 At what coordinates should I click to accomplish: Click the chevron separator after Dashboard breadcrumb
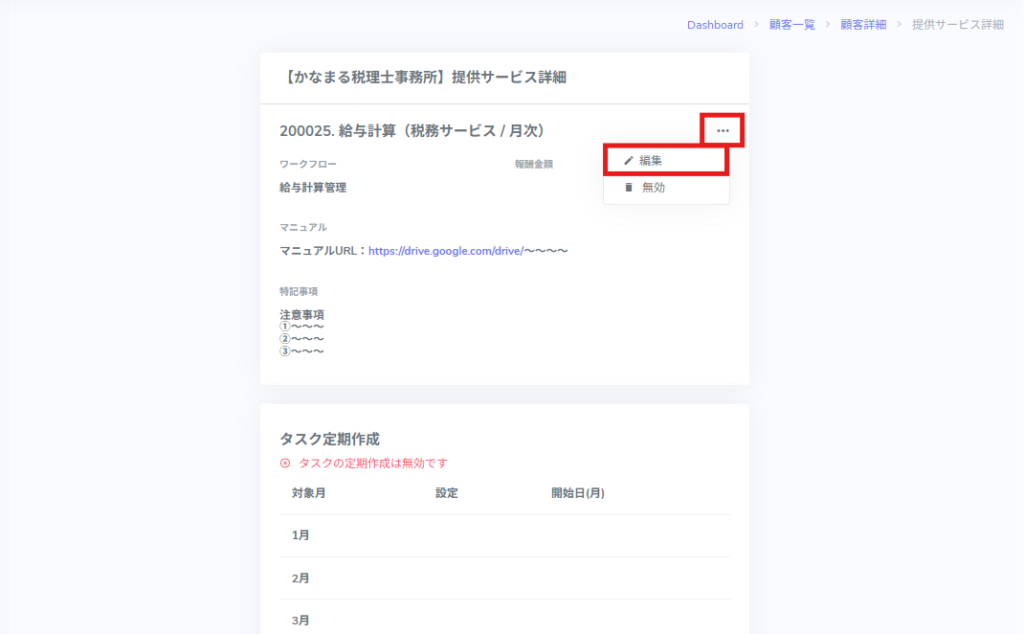(x=756, y=25)
